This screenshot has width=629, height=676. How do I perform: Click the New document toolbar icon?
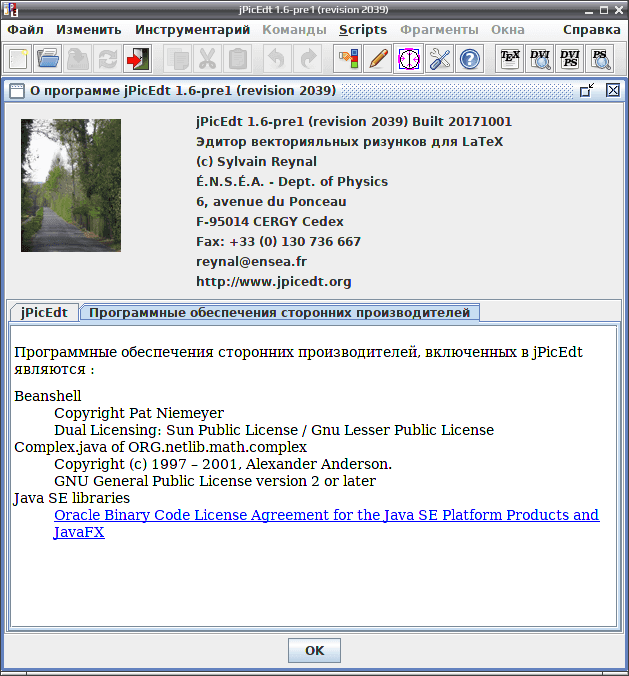pyautogui.click(x=18, y=59)
